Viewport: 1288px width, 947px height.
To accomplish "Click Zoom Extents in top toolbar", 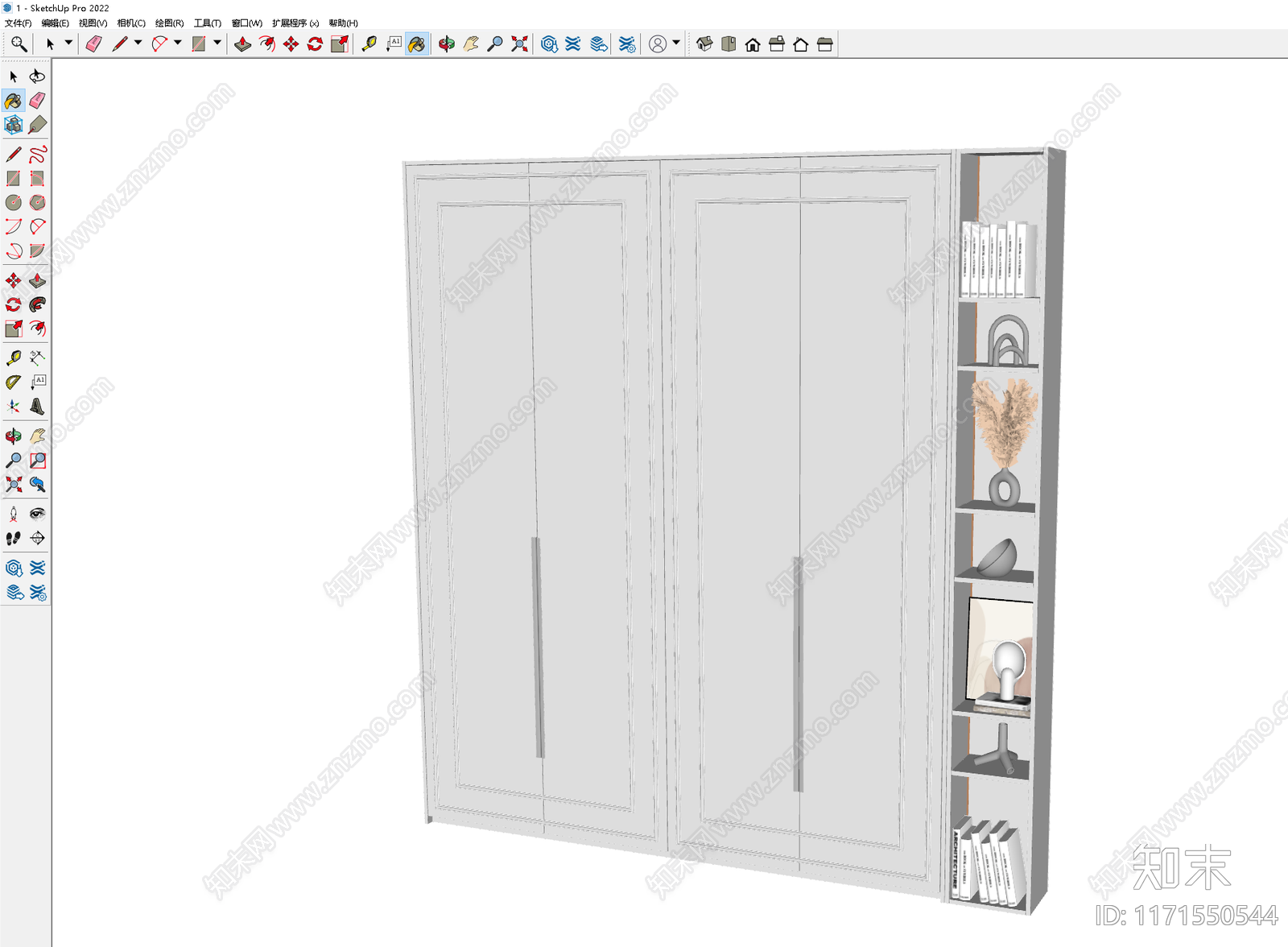I will coord(520,44).
